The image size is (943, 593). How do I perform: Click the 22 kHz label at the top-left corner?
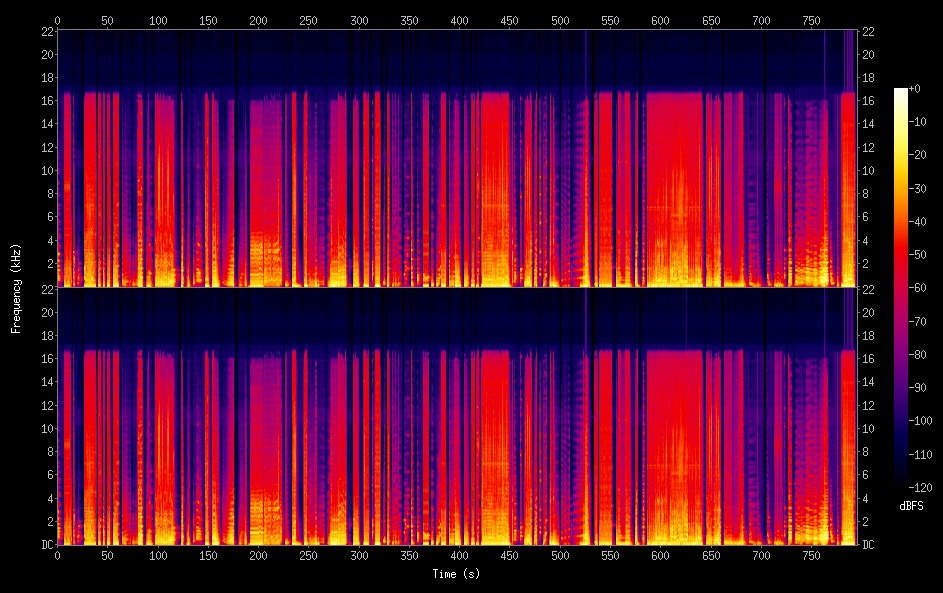pos(45,31)
